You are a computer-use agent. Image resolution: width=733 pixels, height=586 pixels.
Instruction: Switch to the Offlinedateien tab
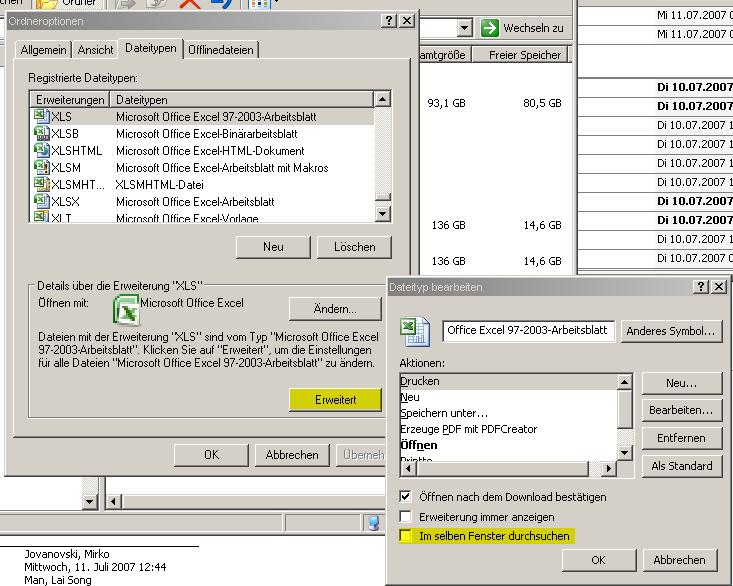(221, 50)
